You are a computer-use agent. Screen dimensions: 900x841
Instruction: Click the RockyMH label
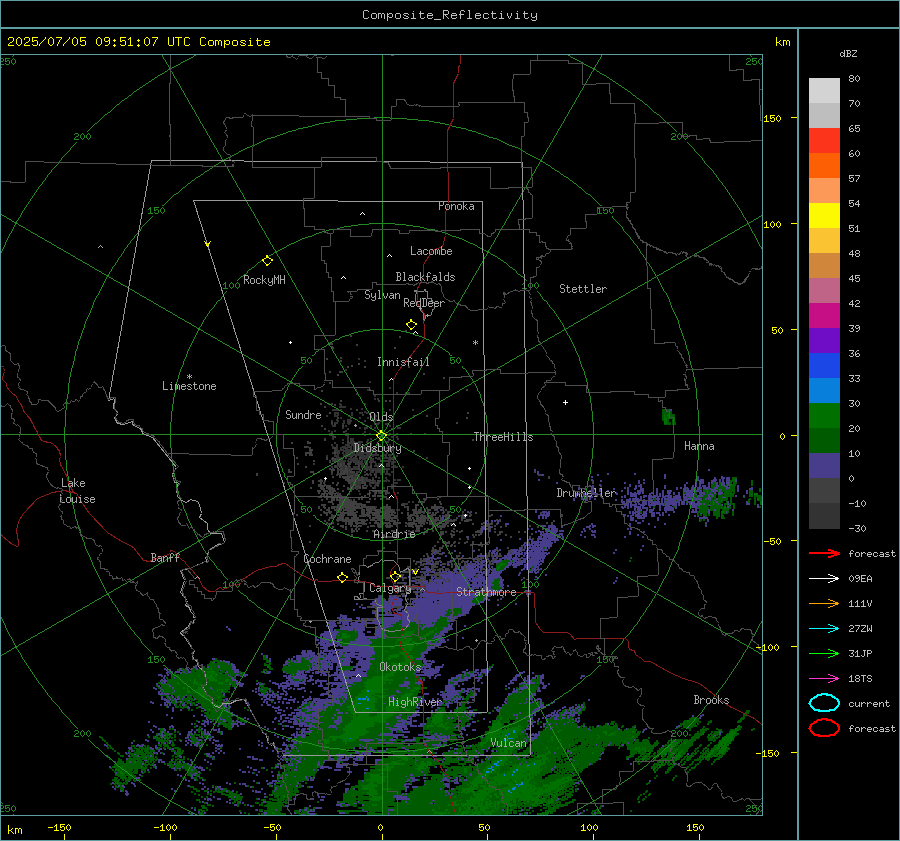pyautogui.click(x=264, y=280)
